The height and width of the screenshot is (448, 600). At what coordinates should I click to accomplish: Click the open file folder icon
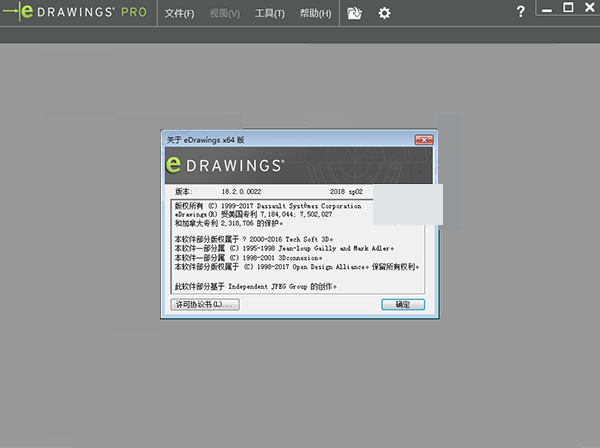[x=354, y=13]
